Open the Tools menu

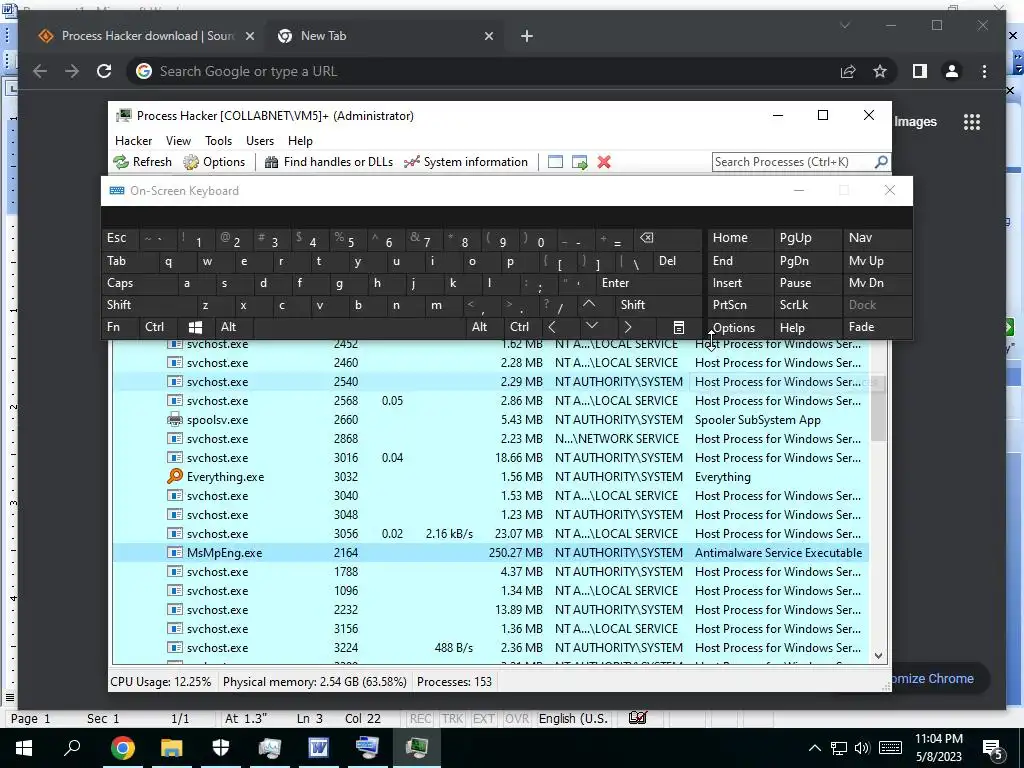click(218, 141)
